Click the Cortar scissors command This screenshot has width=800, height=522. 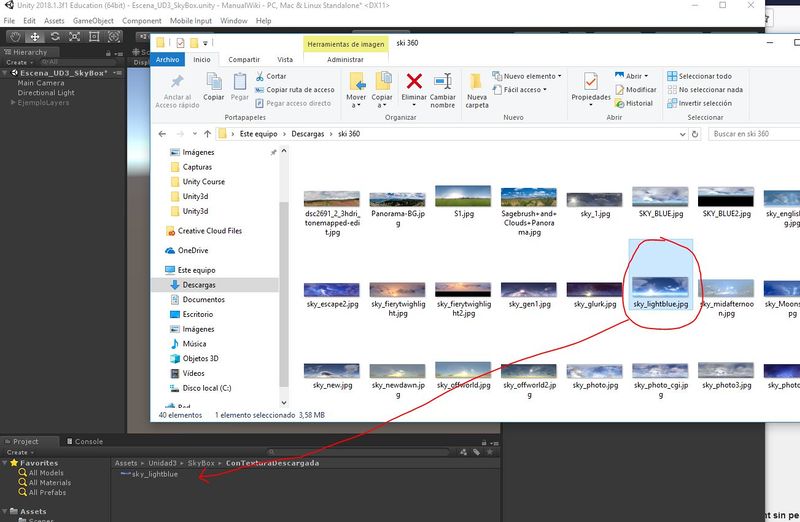271,76
